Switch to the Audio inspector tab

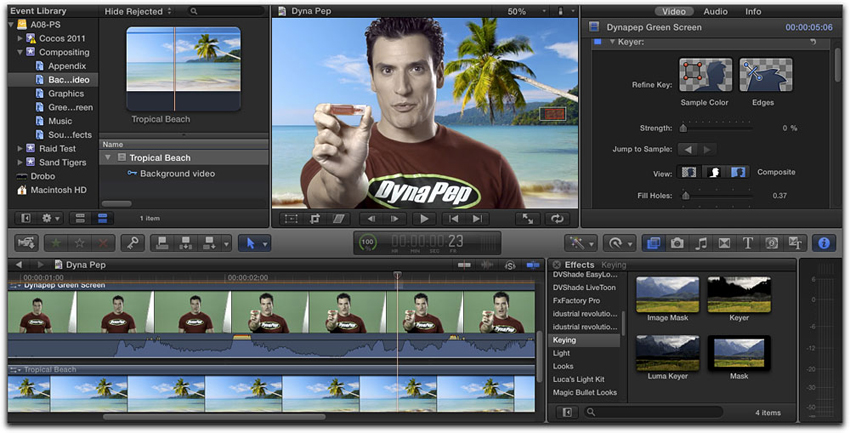pyautogui.click(x=716, y=11)
